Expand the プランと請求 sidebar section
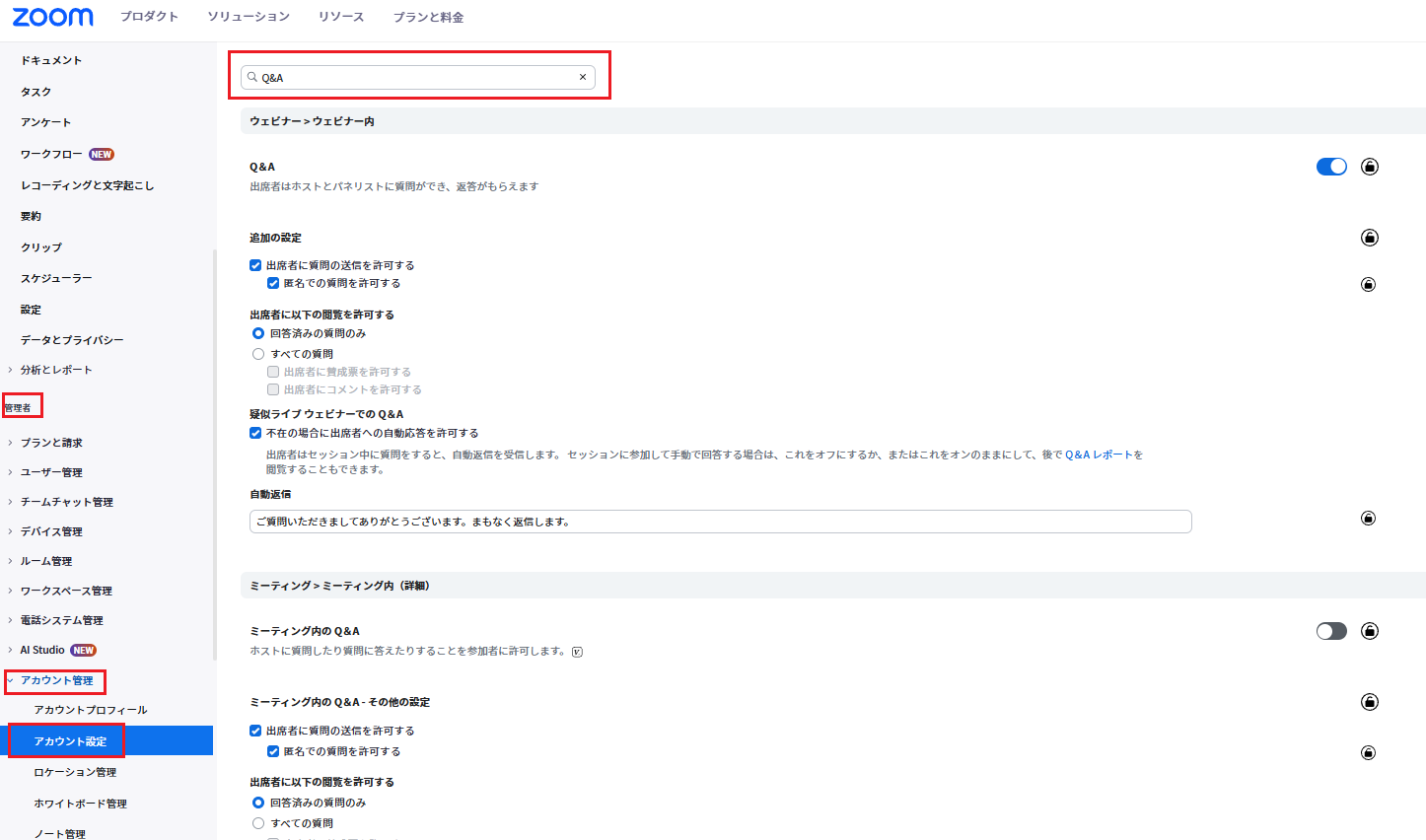This screenshot has height=840, width=1426. (x=51, y=443)
